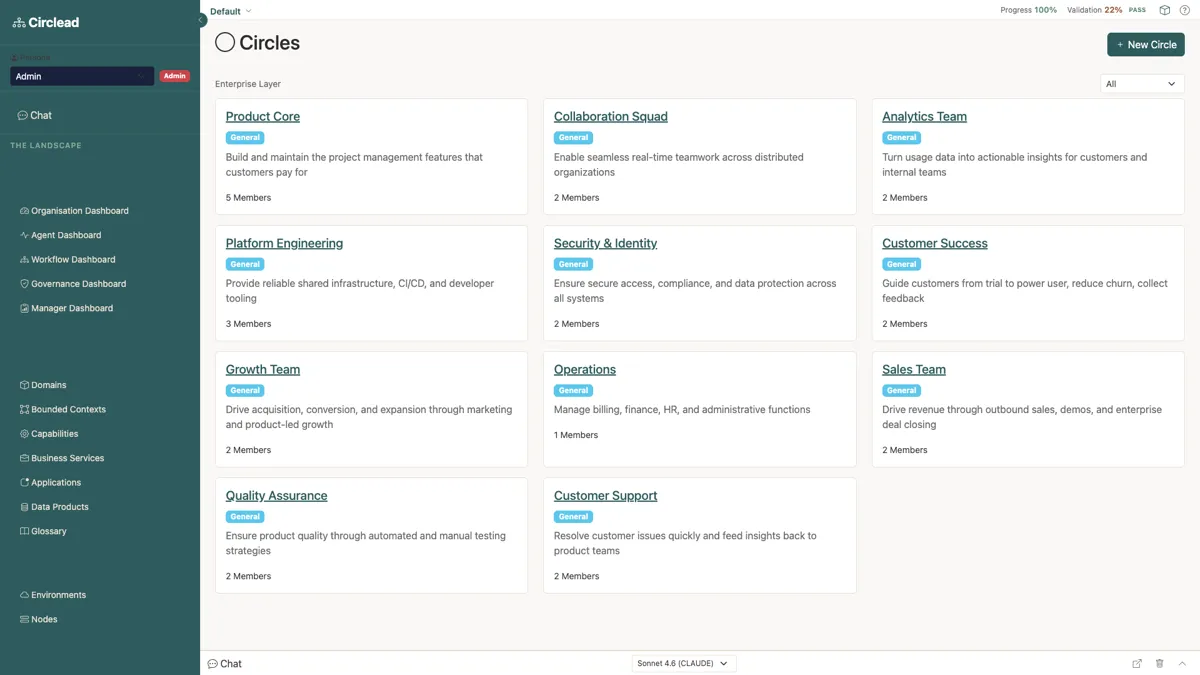Click '1 Members' on Operations card
This screenshot has height=675, width=1200.
[x=576, y=435]
